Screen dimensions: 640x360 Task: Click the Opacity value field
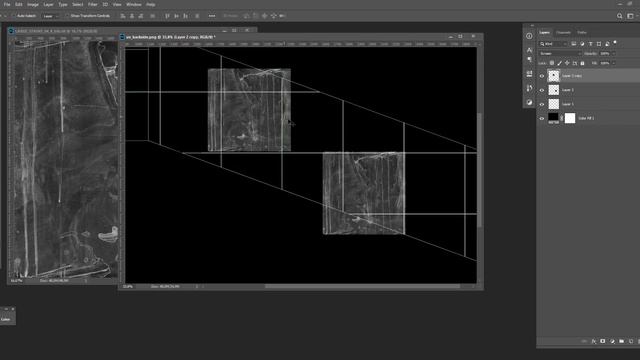[605, 53]
